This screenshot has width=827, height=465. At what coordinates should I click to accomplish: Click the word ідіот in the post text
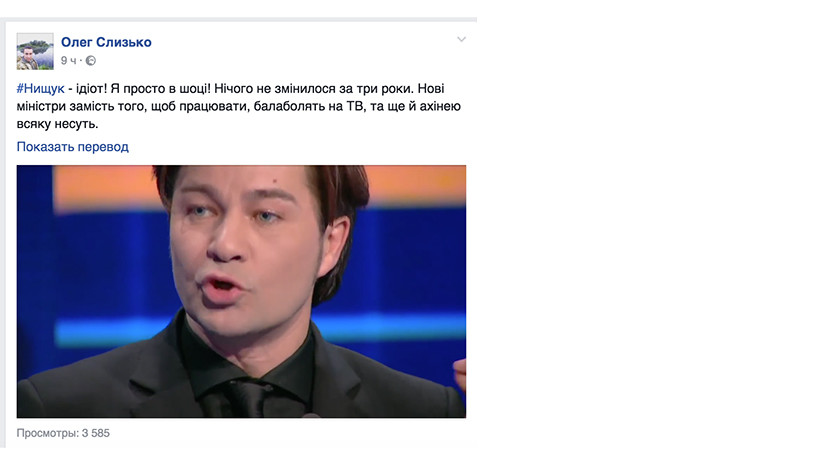[91, 89]
